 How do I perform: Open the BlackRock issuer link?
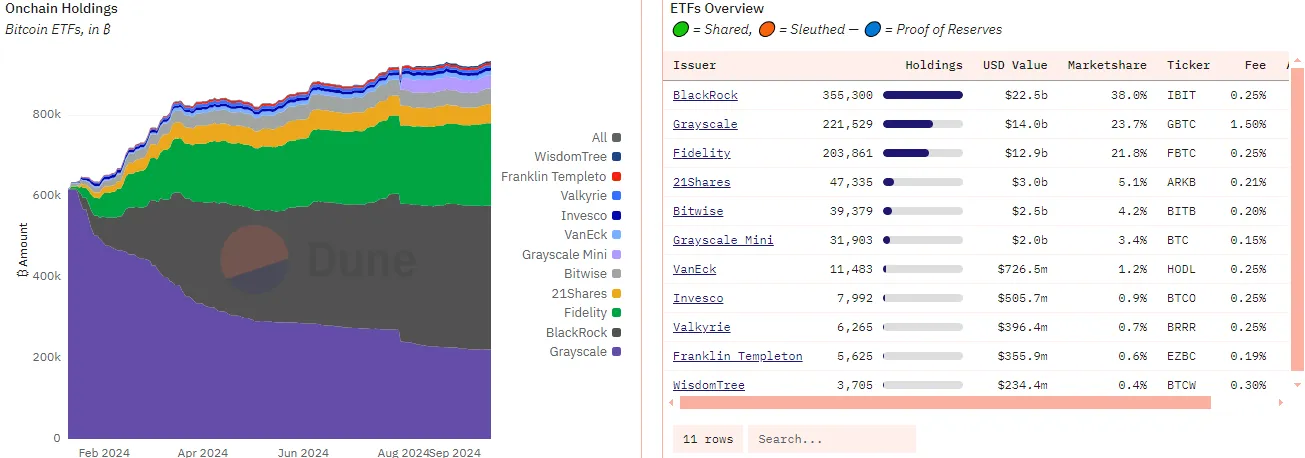tap(705, 95)
